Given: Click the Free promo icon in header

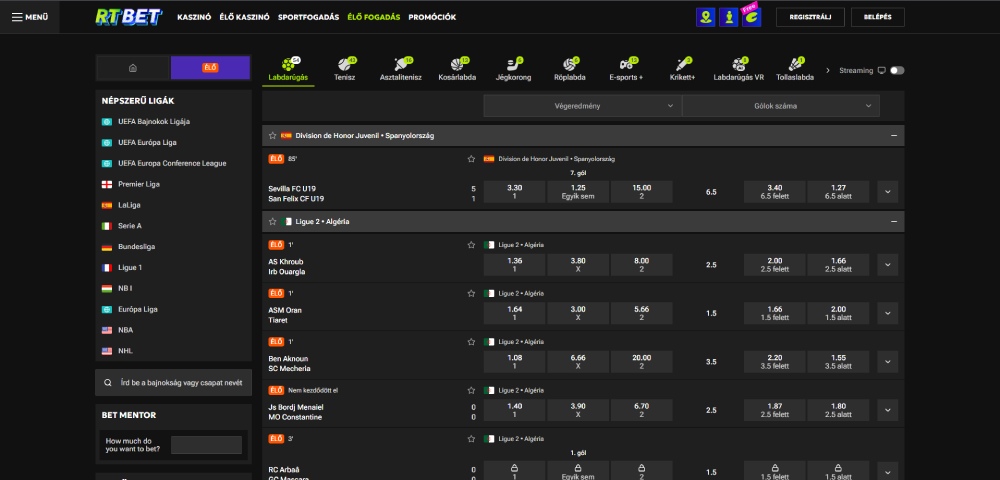Looking at the screenshot, I should (x=751, y=17).
